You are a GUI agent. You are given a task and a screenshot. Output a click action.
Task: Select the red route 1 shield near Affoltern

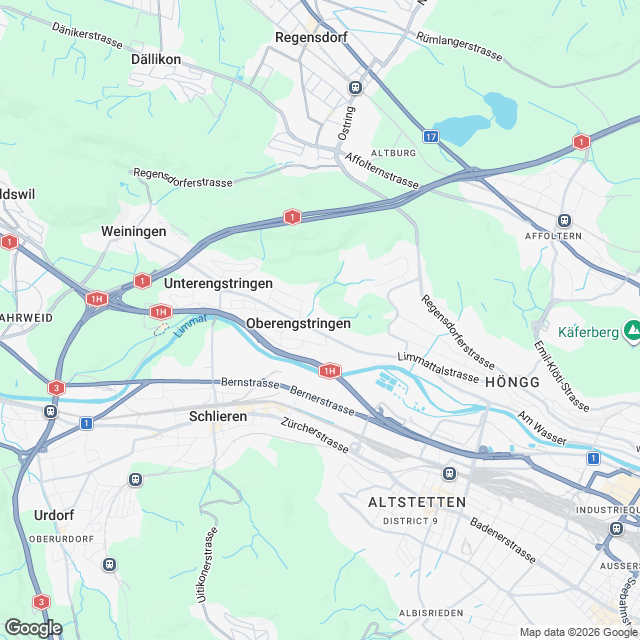coord(581,142)
